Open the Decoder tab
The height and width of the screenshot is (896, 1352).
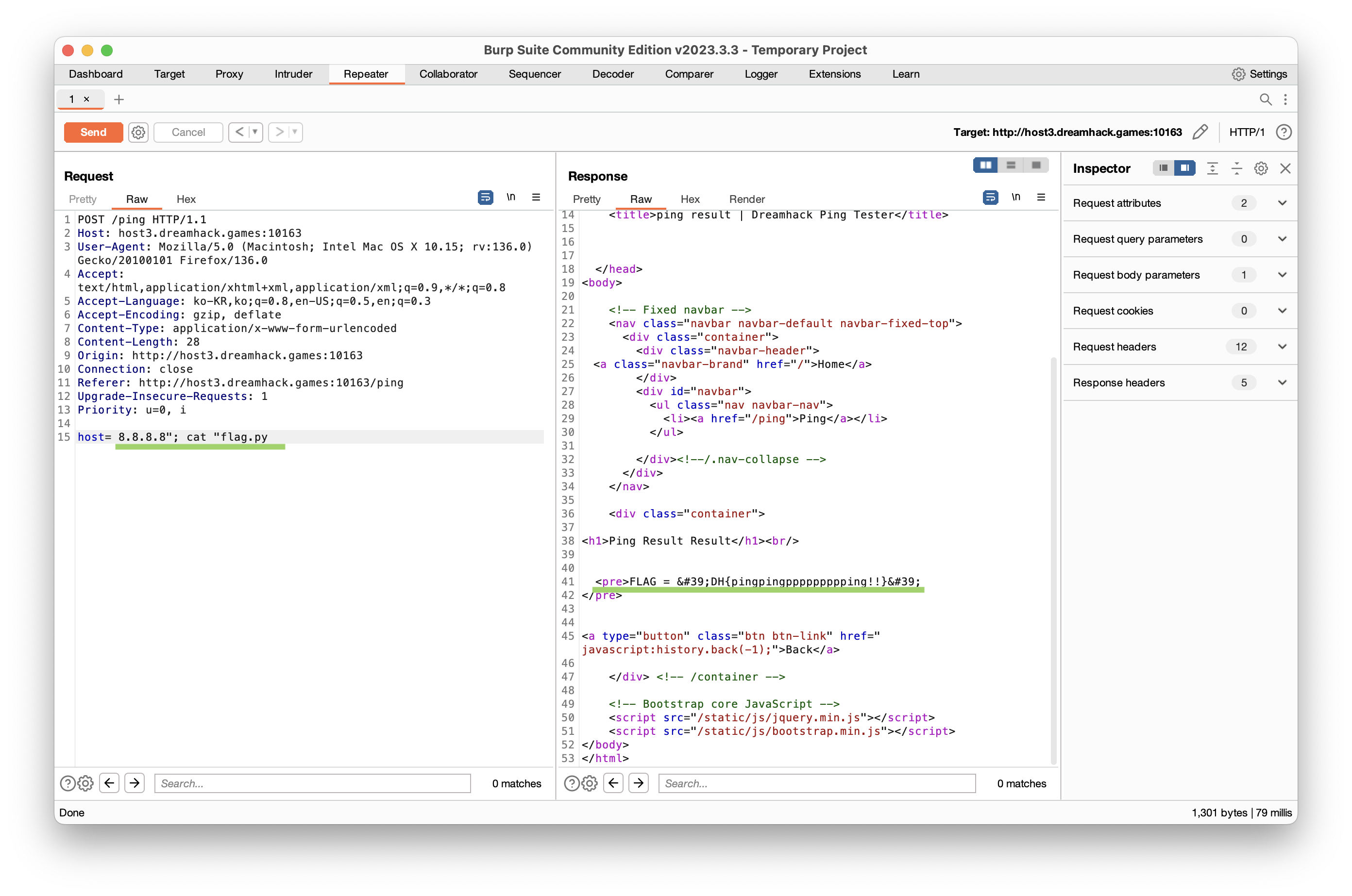click(x=613, y=74)
